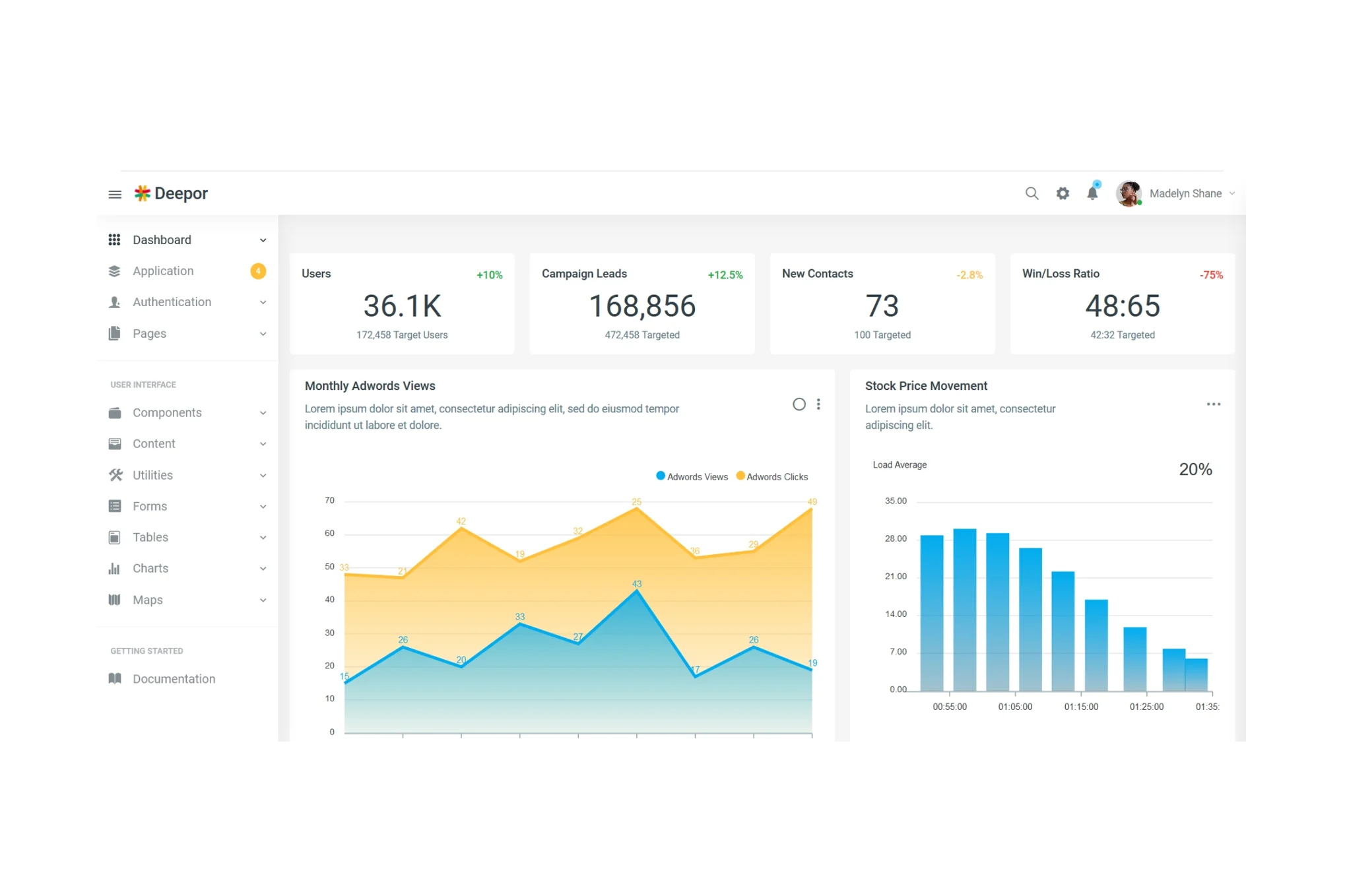Open notifications via the bell icon
1345x896 pixels.
point(1092,193)
